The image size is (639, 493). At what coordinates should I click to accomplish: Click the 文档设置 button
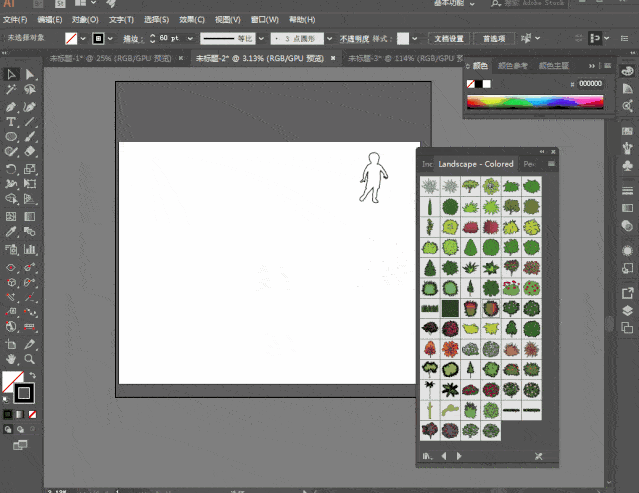[x=447, y=39]
